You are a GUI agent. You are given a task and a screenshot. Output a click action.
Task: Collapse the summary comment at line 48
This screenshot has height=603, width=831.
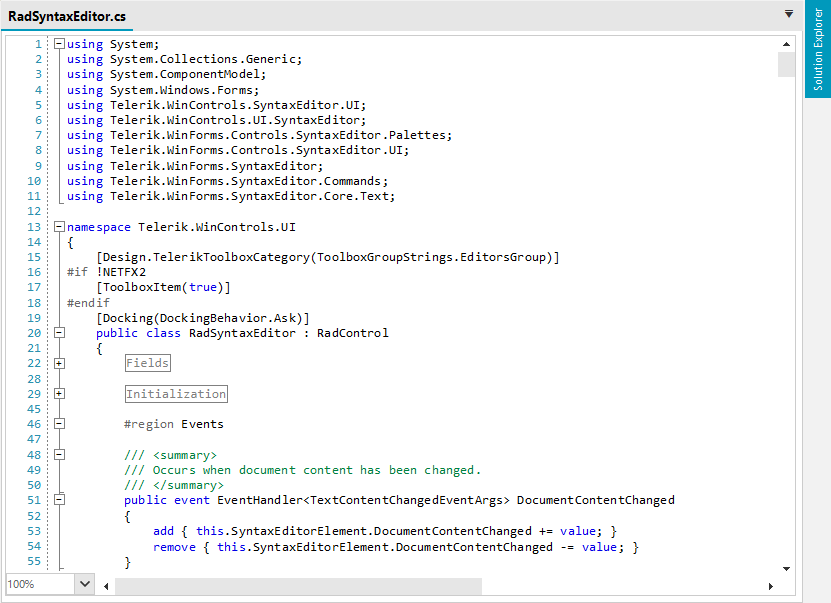[60, 455]
